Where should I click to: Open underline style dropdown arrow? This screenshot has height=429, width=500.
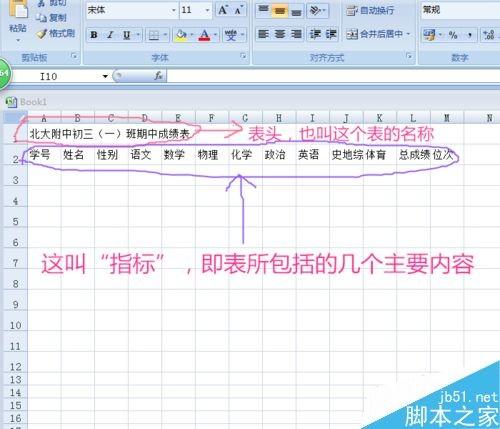tap(137, 35)
